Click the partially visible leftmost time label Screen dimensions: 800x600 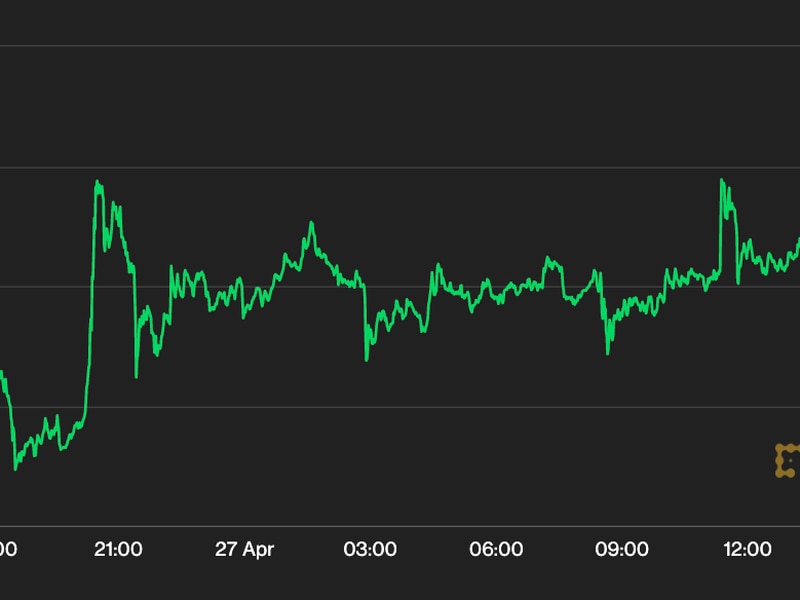[6, 549]
